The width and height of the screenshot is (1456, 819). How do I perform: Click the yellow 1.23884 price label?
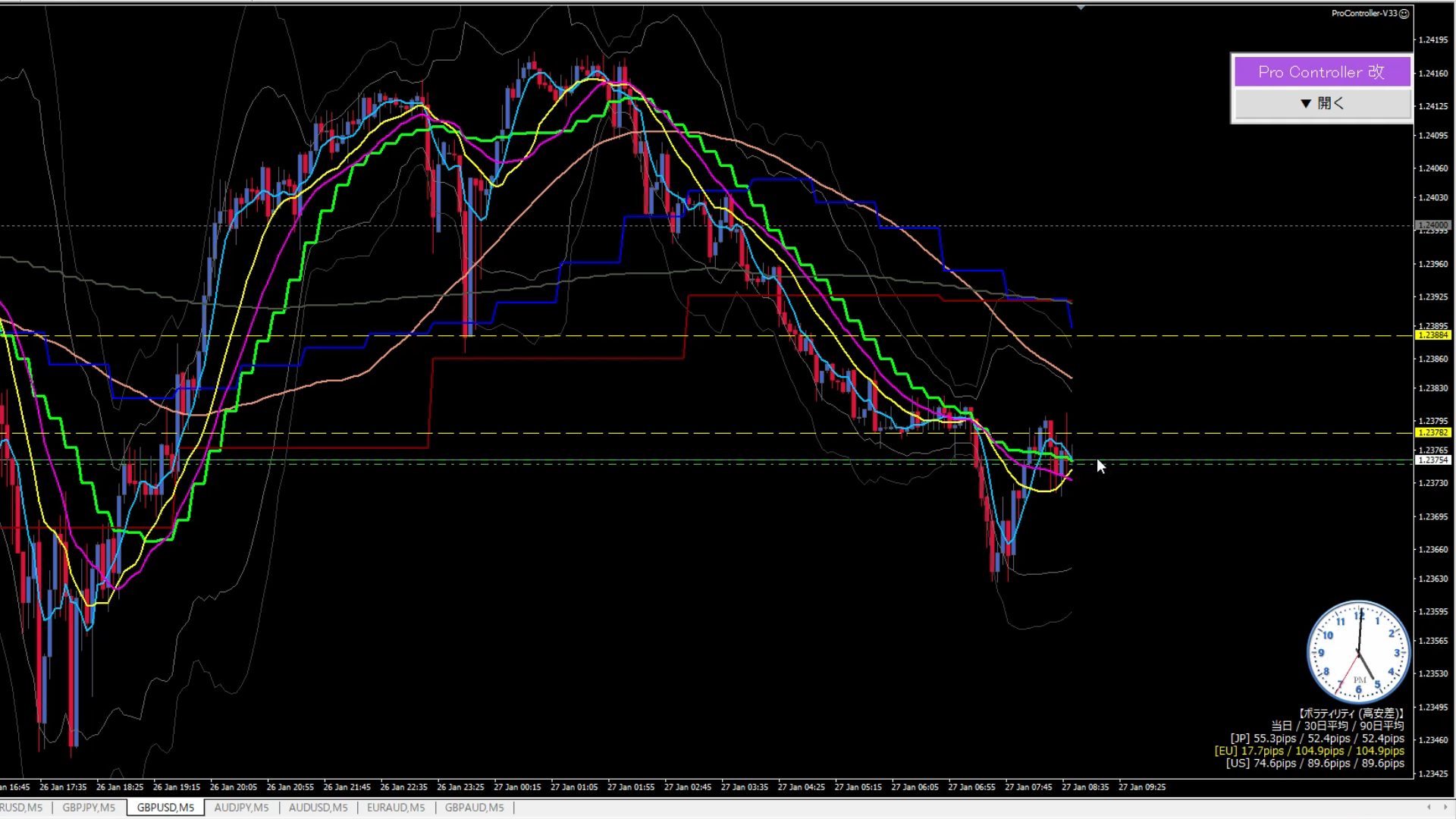point(1432,335)
